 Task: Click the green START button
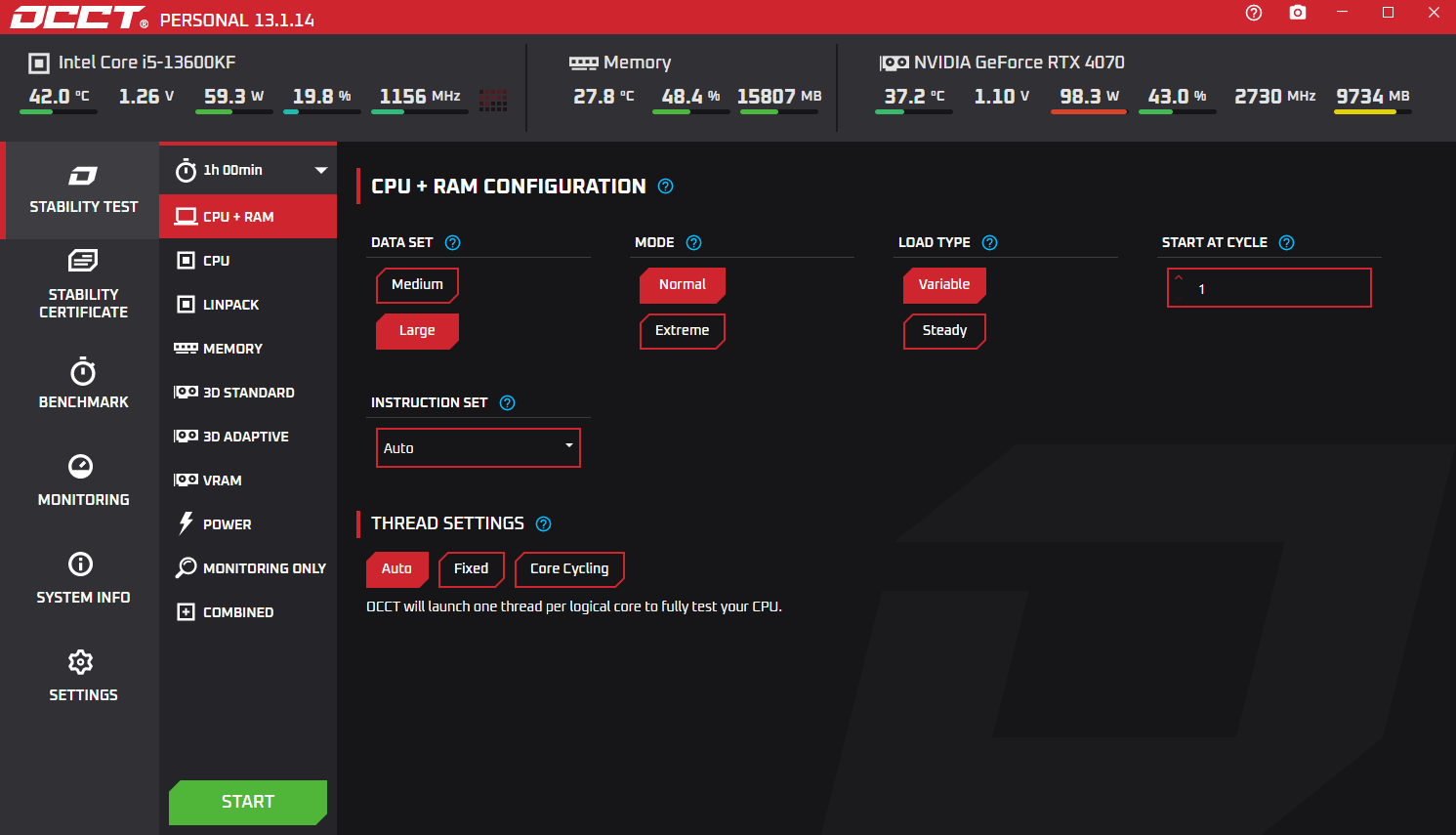pos(247,802)
